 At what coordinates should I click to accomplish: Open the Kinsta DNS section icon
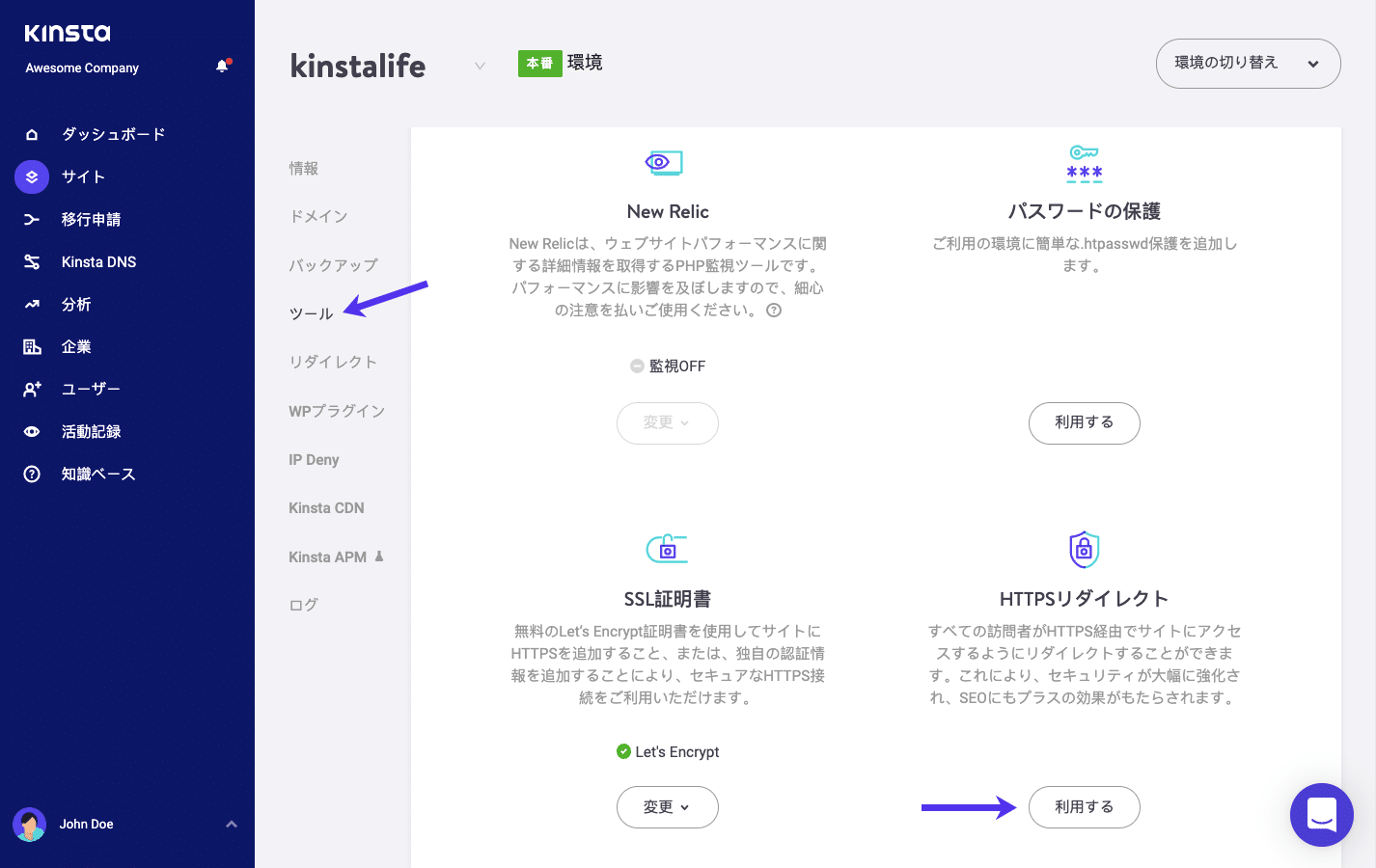click(x=30, y=261)
